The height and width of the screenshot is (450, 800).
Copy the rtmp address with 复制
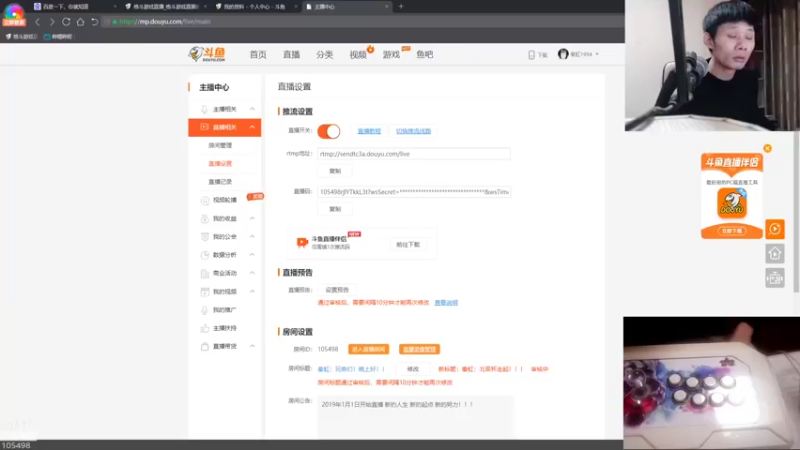click(x=335, y=171)
